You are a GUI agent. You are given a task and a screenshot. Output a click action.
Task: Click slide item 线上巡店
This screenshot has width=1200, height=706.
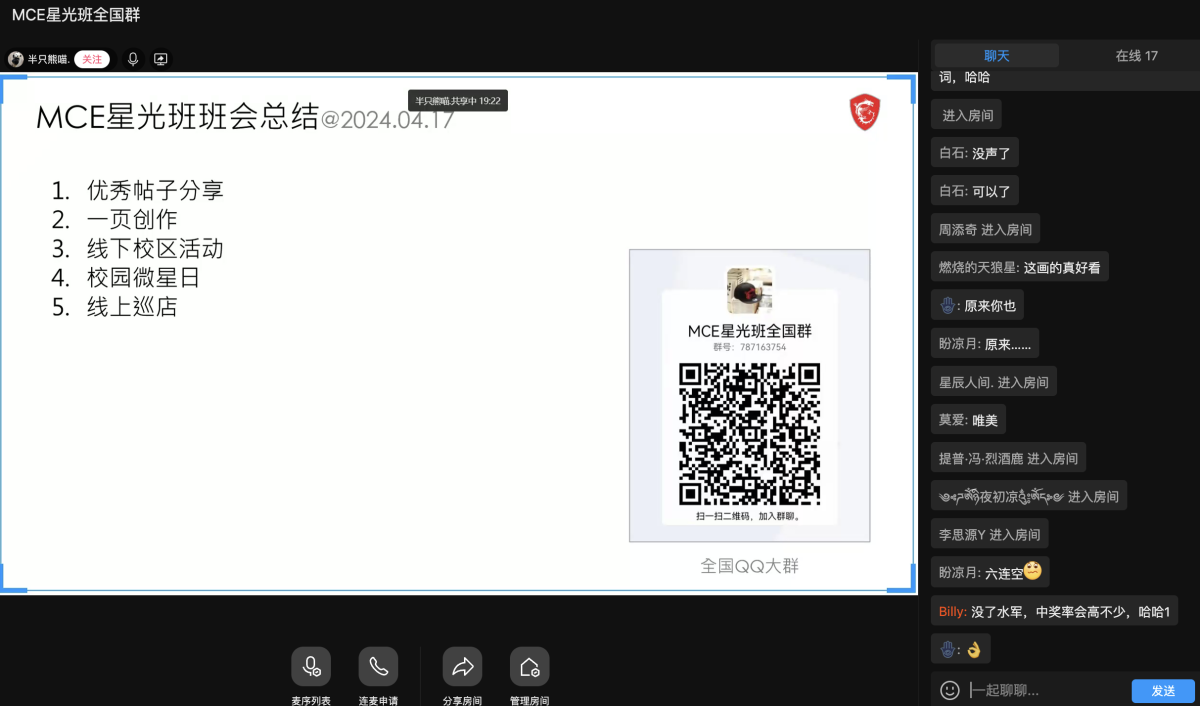pos(132,306)
